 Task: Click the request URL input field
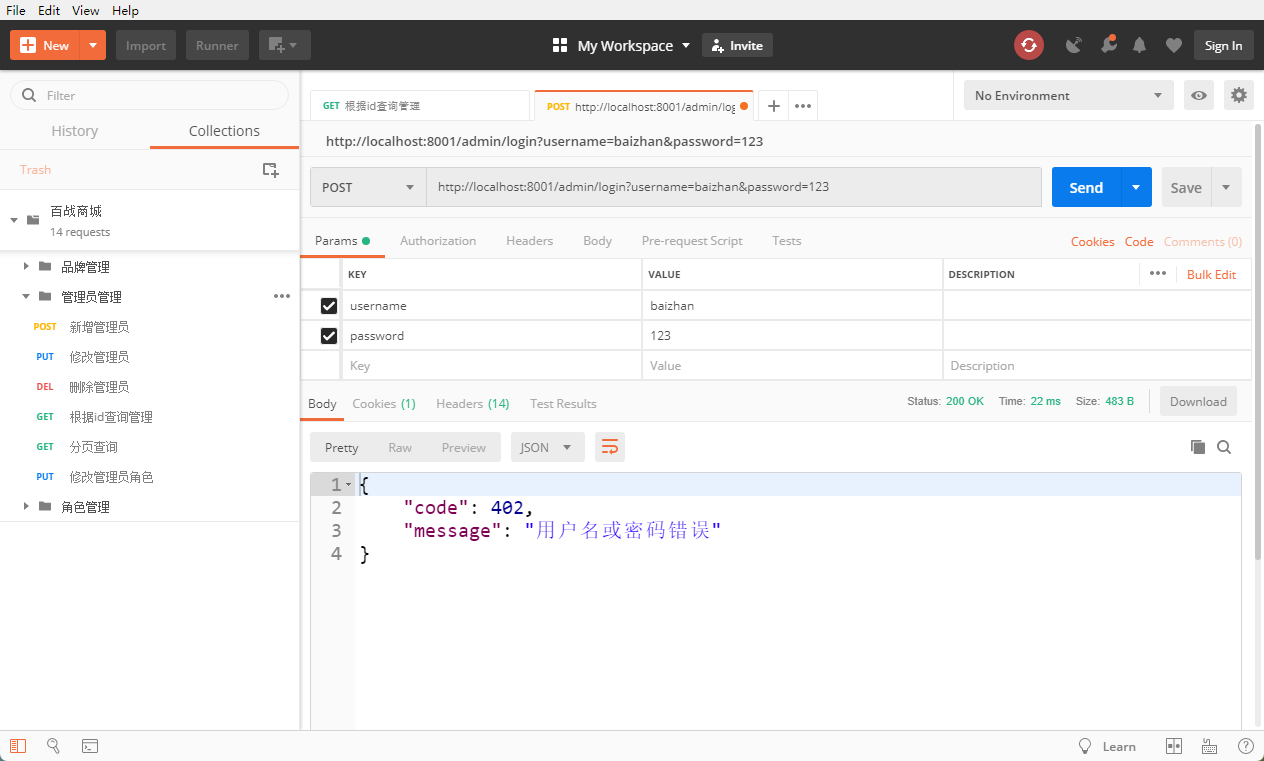point(734,187)
